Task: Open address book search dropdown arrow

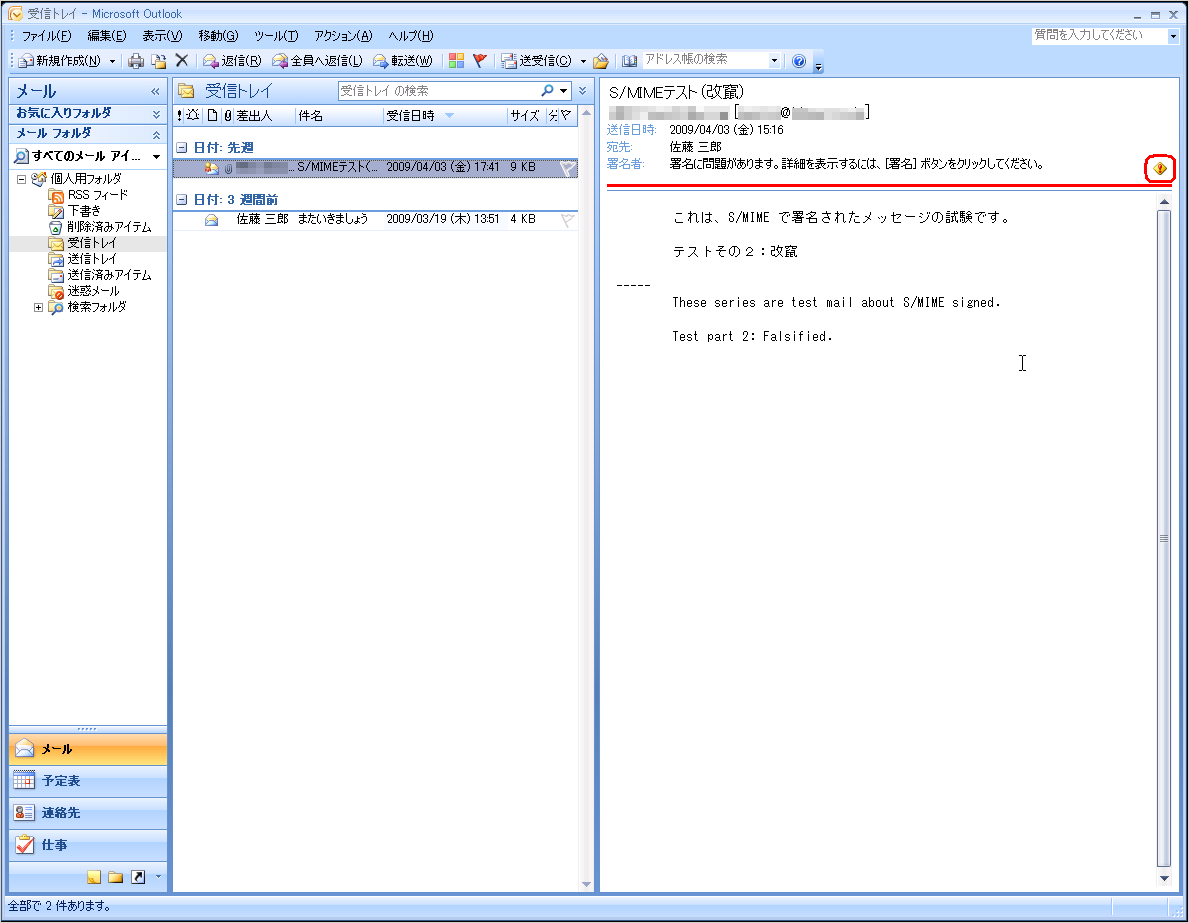Action: (774, 60)
